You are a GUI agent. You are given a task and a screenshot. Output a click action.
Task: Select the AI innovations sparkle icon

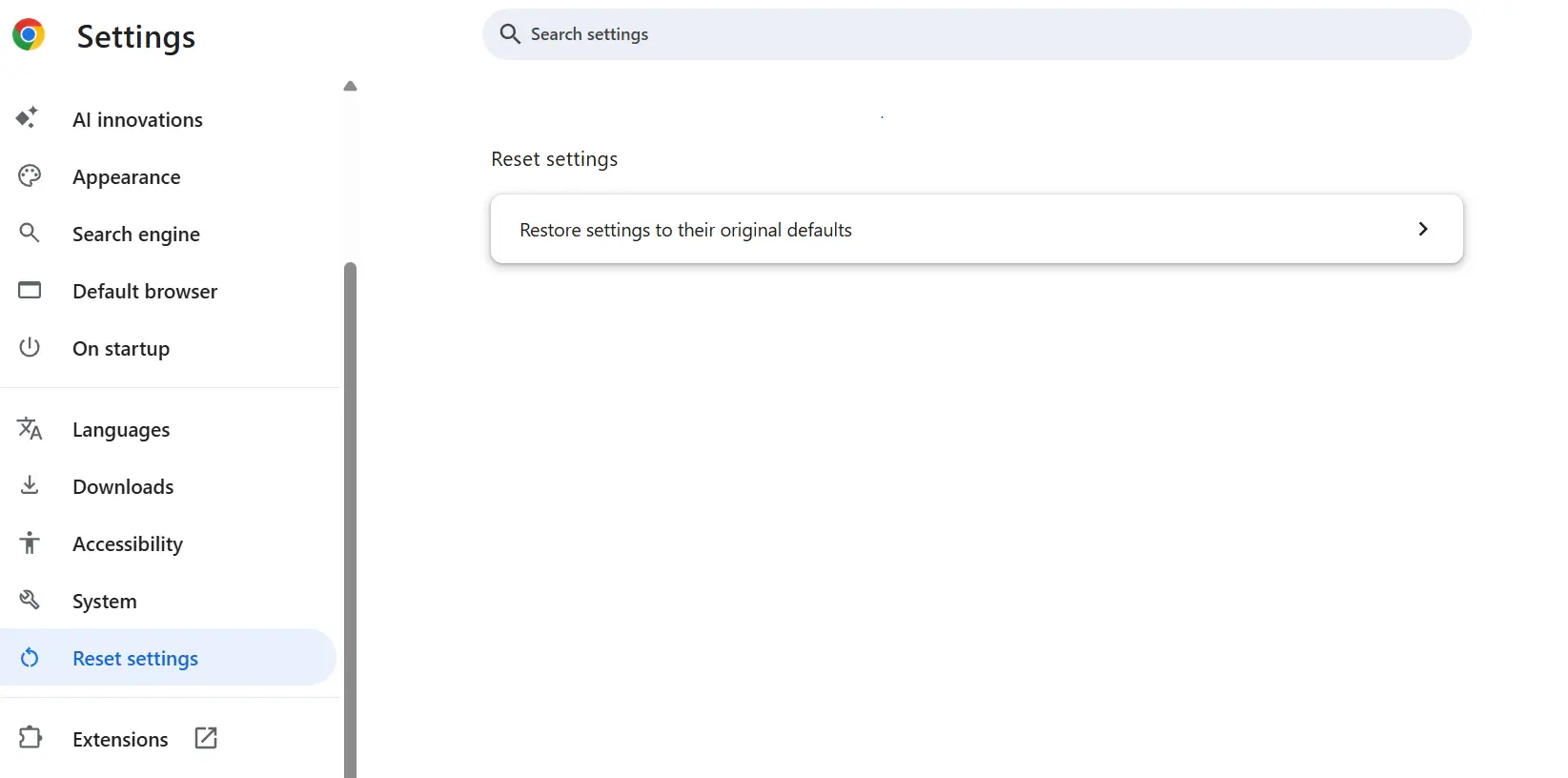[29, 118]
